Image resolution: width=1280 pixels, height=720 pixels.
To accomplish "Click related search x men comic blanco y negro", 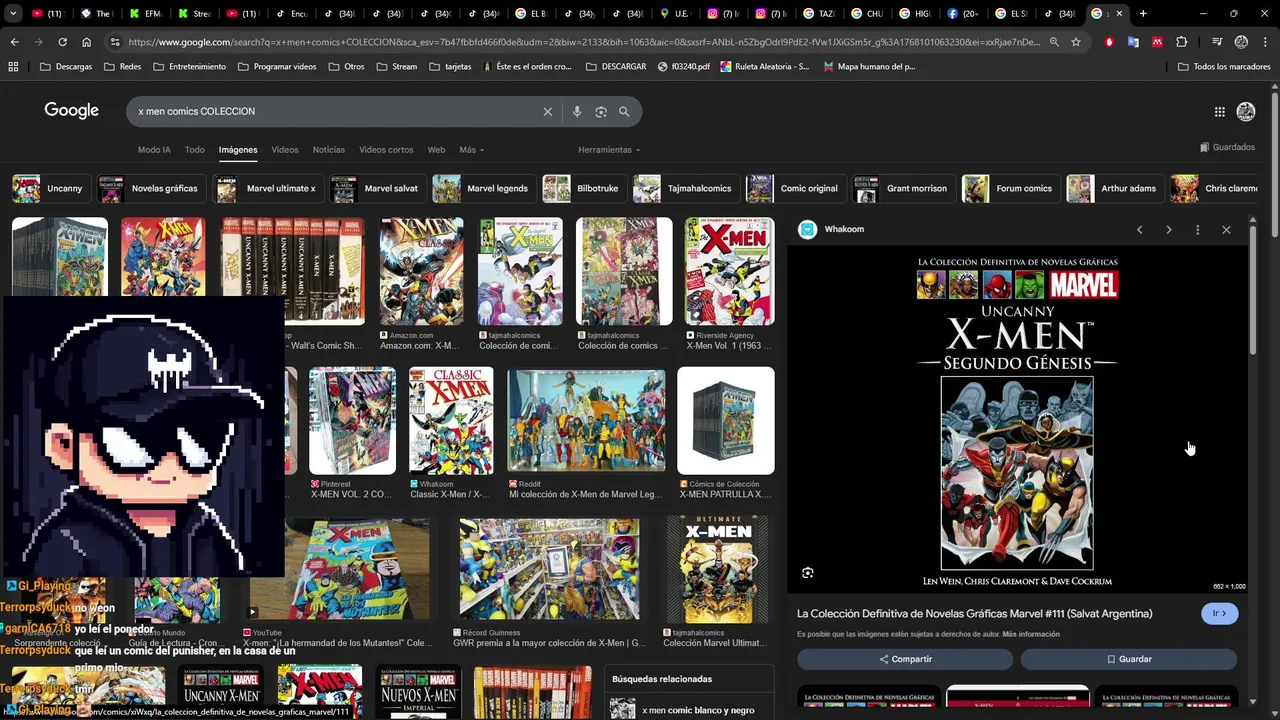I will point(688,710).
